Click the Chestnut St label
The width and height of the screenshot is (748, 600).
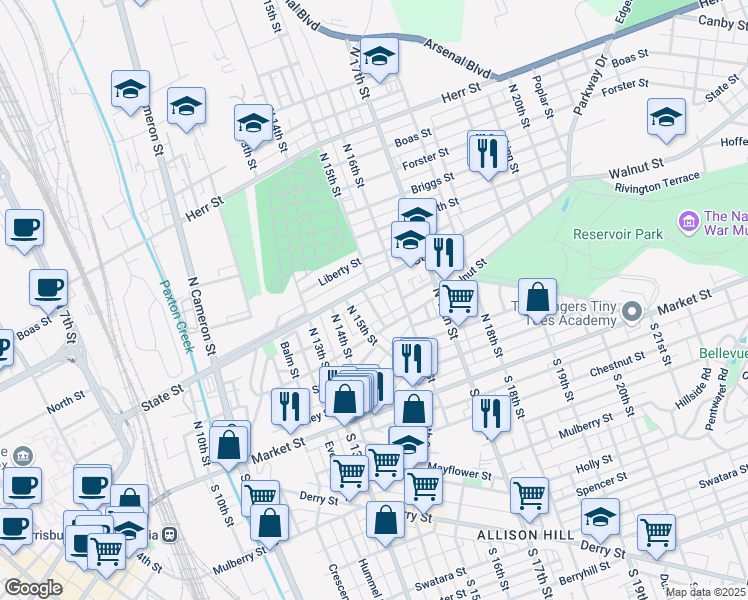[617, 364]
